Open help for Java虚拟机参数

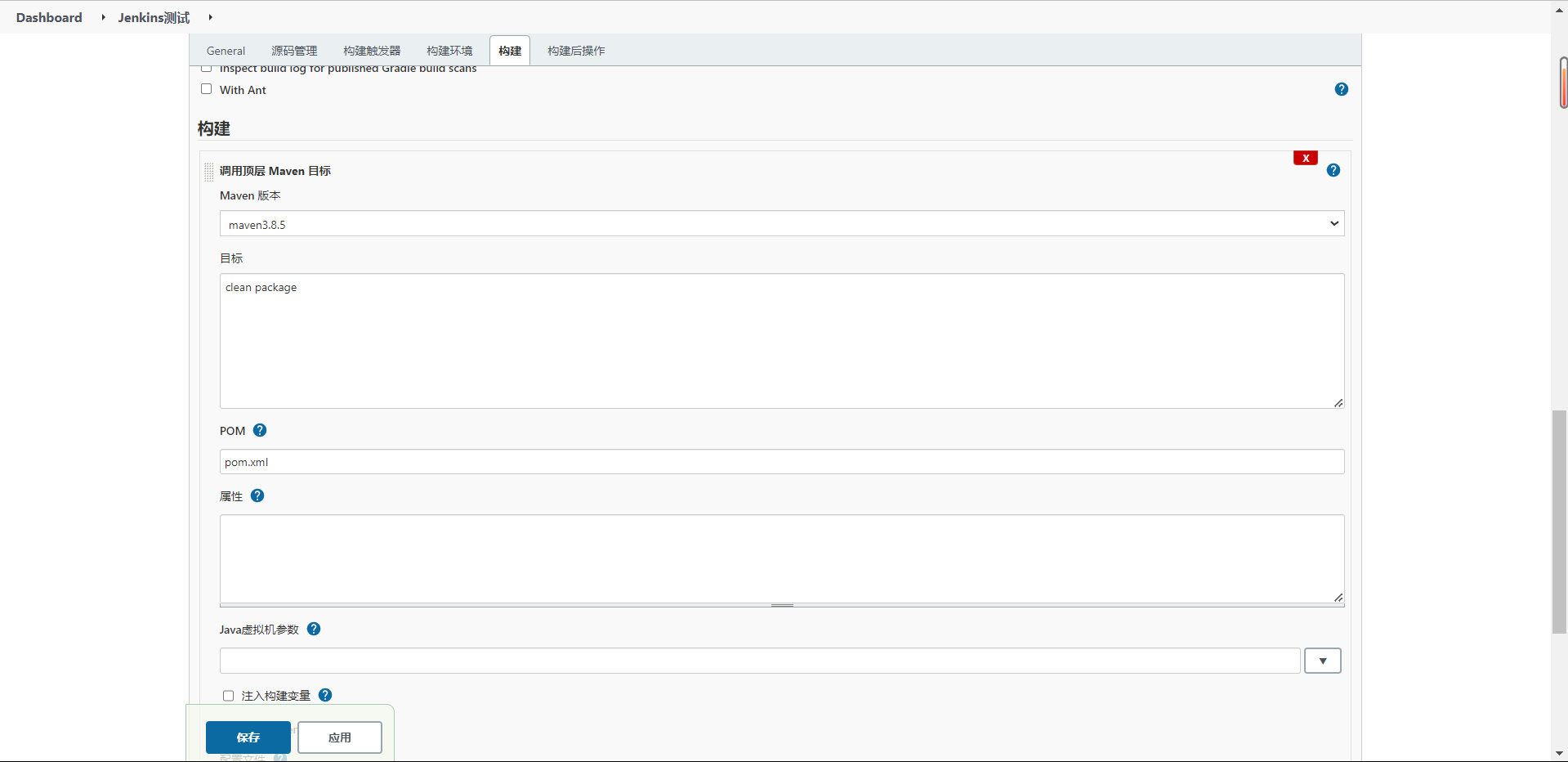point(314,629)
